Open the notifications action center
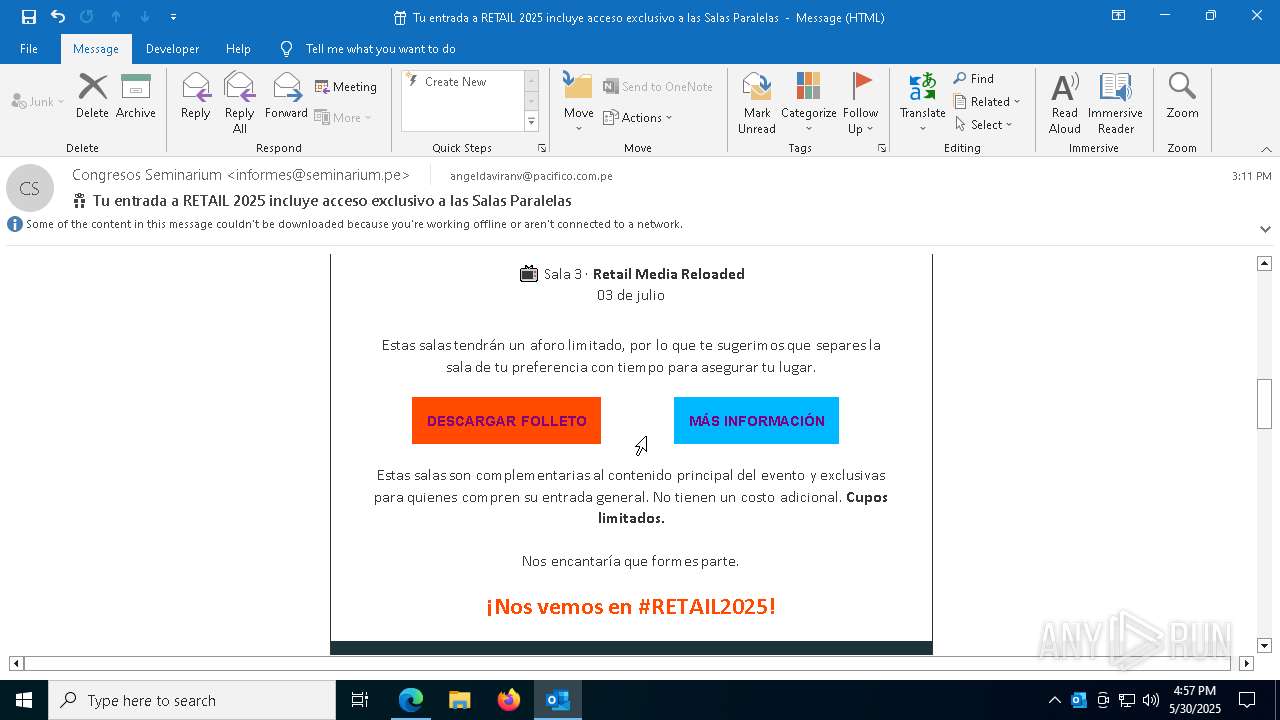Screen dimensions: 1280x720 [x=1247, y=700]
